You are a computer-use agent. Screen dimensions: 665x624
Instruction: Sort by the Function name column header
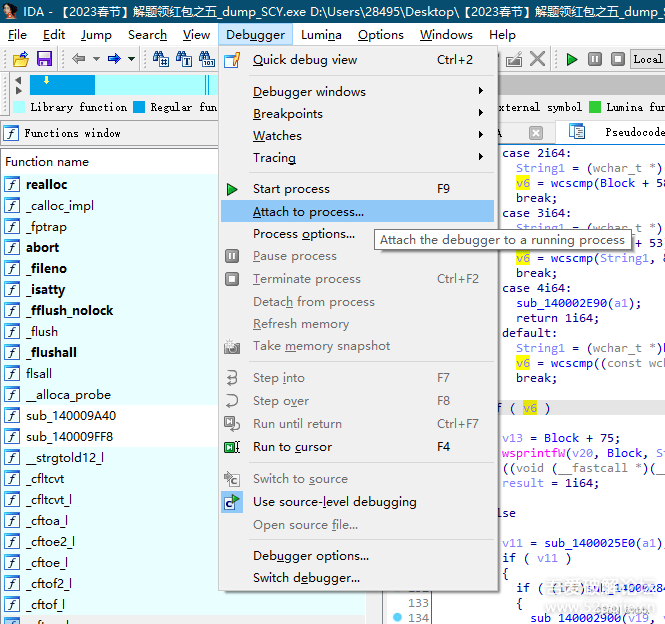(47, 162)
